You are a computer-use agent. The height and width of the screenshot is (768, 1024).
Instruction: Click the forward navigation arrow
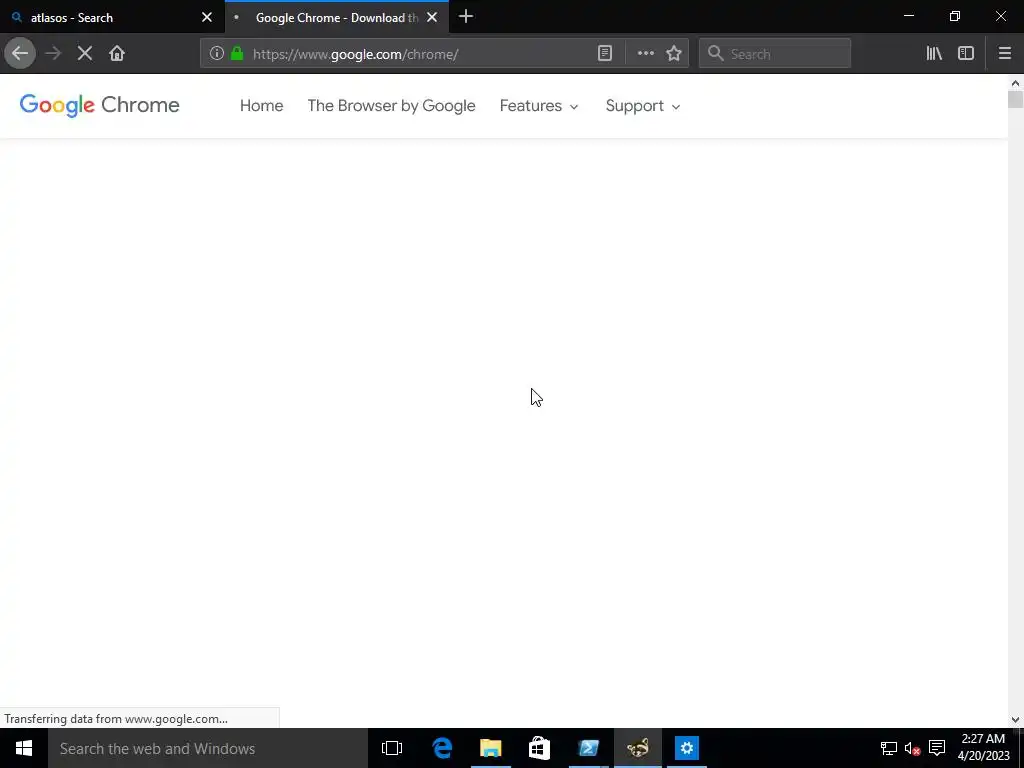(x=53, y=54)
